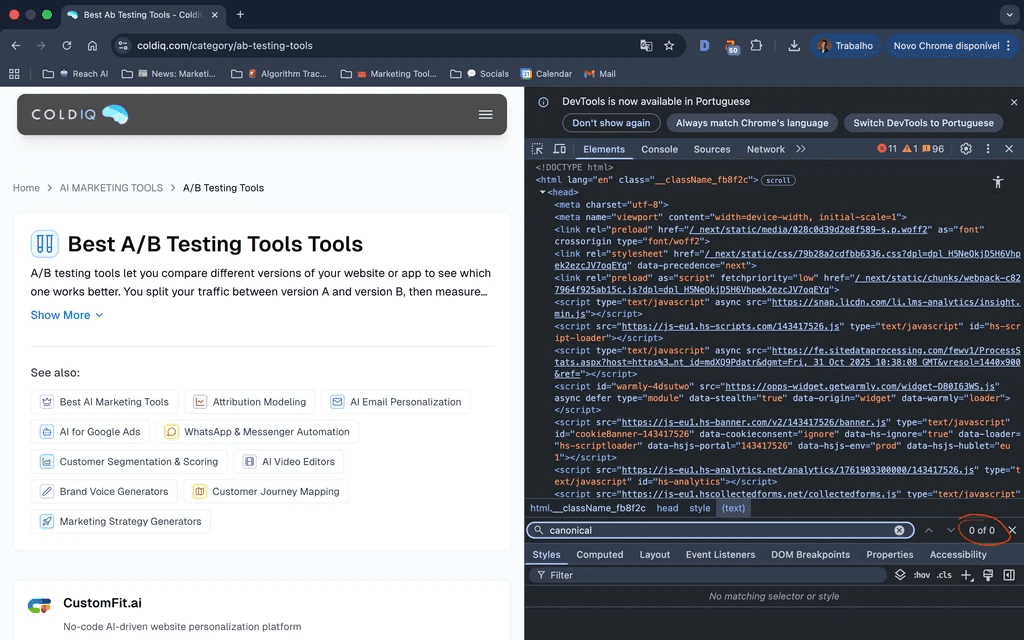The height and width of the screenshot is (640, 1024).
Task: Toggle element state :hov panel
Action: (x=921, y=575)
